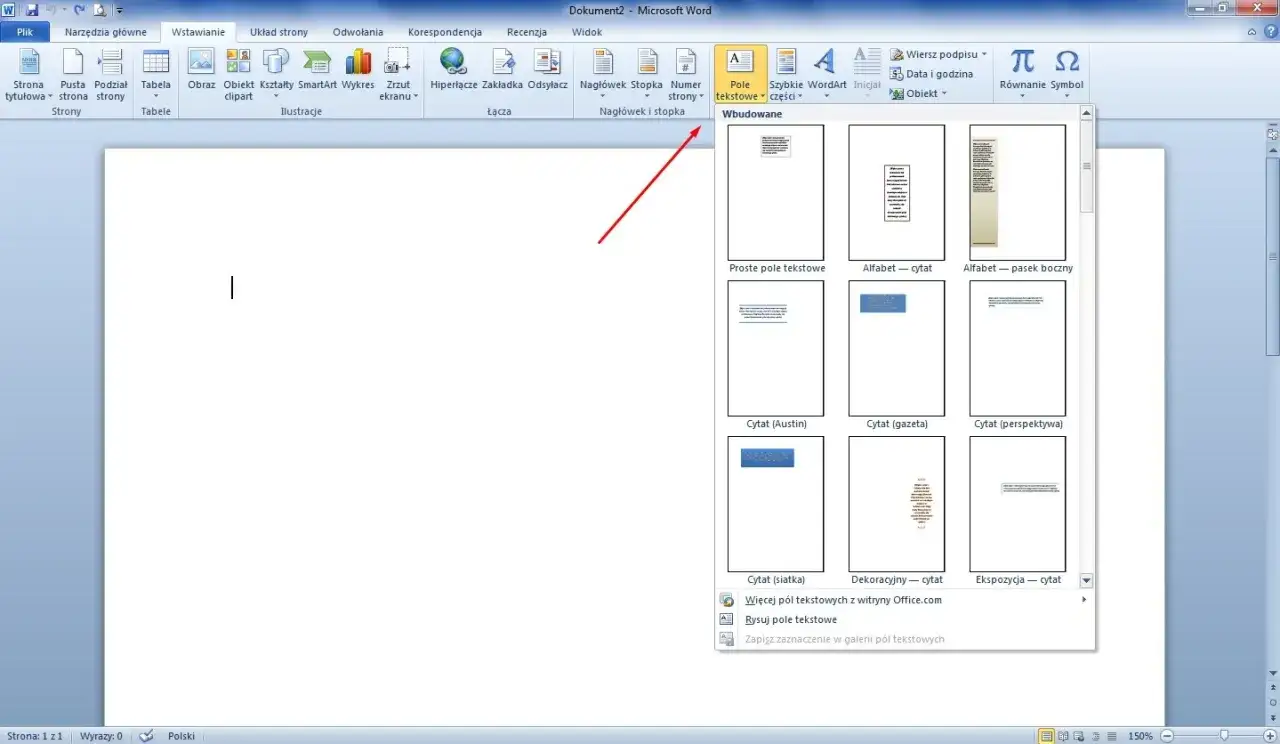Click Data i godzina button
This screenshot has height=744, width=1280.
[x=938, y=74]
